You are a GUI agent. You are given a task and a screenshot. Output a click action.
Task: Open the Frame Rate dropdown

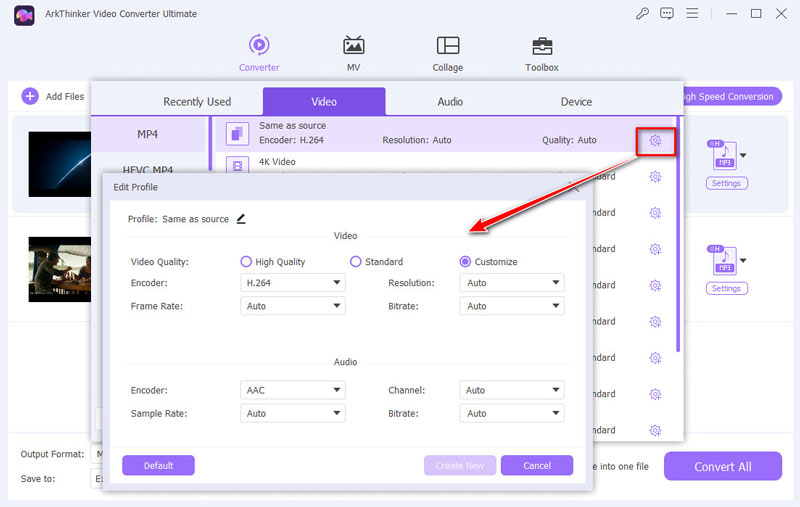[x=293, y=306]
